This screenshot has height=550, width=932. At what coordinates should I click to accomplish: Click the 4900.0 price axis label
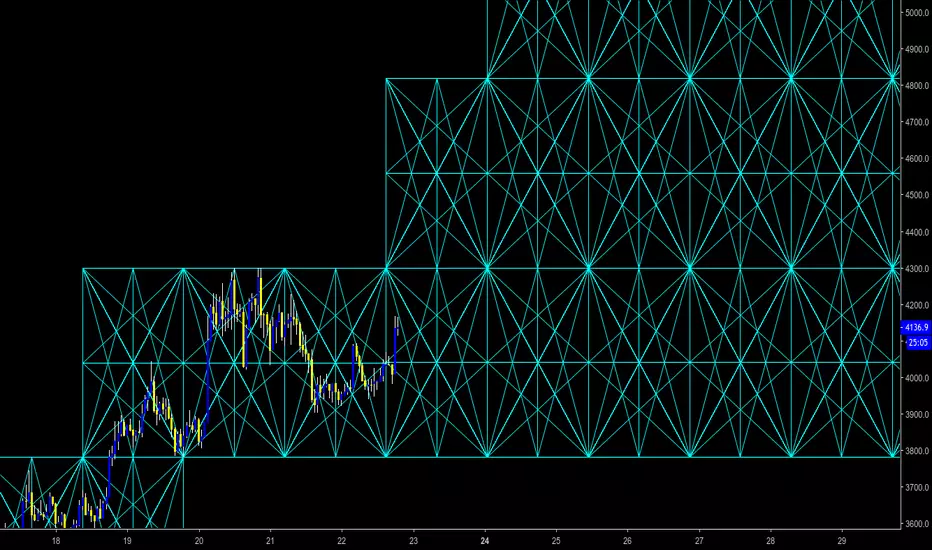pyautogui.click(x=918, y=49)
